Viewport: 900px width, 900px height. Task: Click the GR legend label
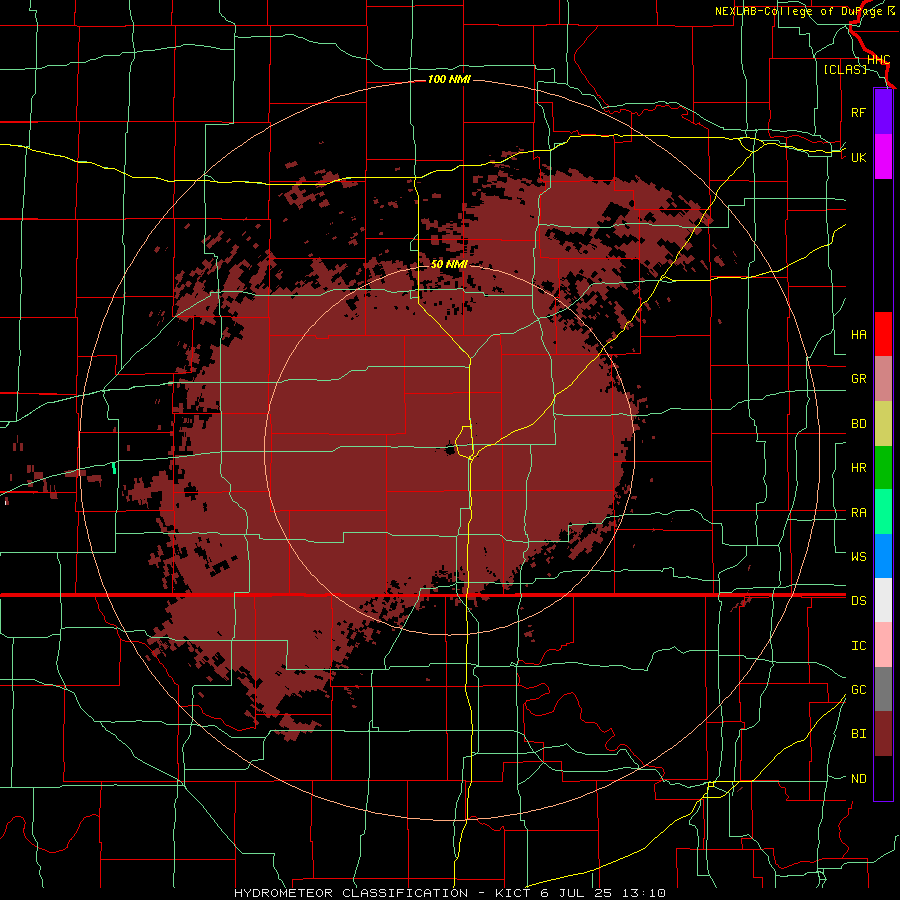[858, 378]
